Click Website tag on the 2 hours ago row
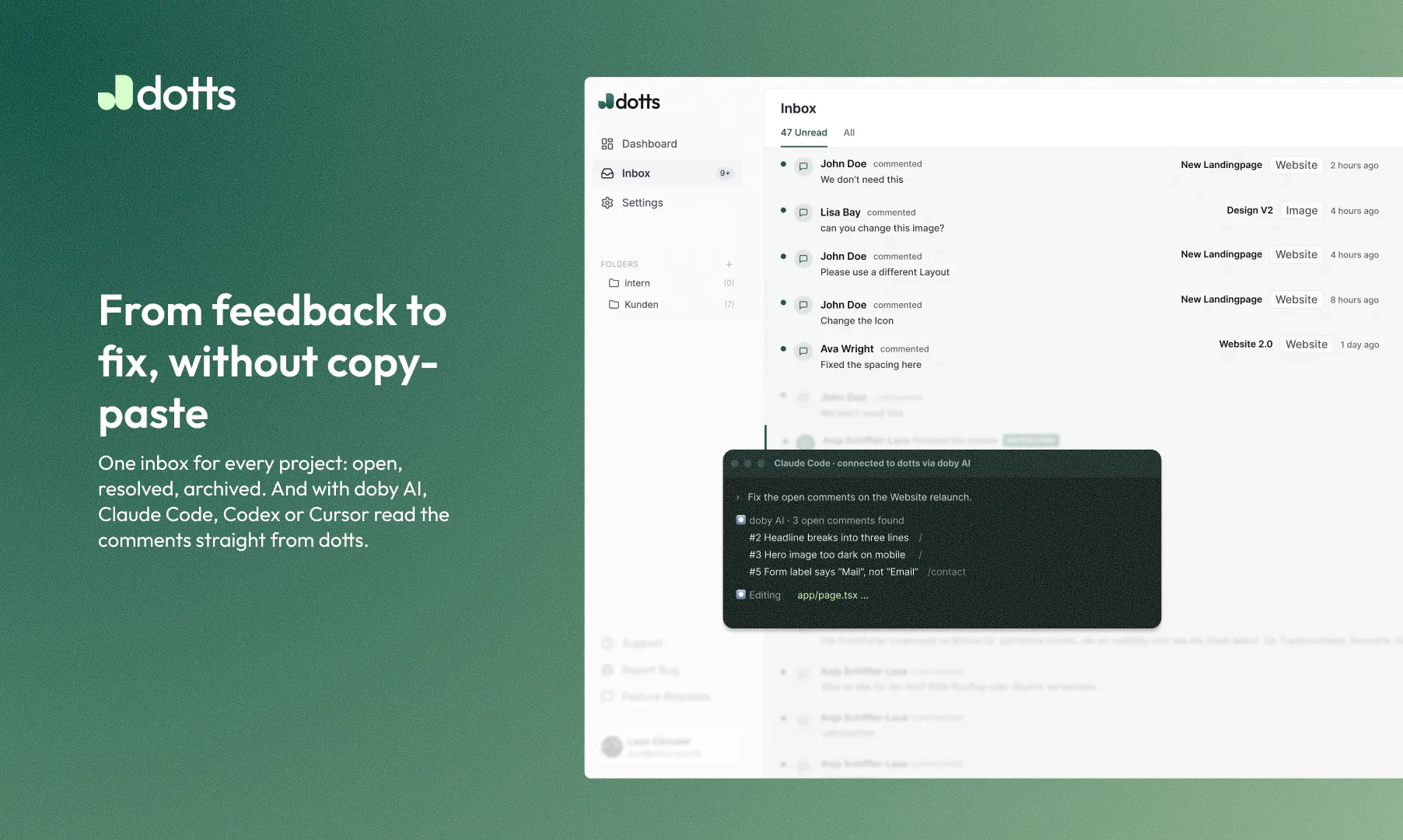 pos(1296,165)
